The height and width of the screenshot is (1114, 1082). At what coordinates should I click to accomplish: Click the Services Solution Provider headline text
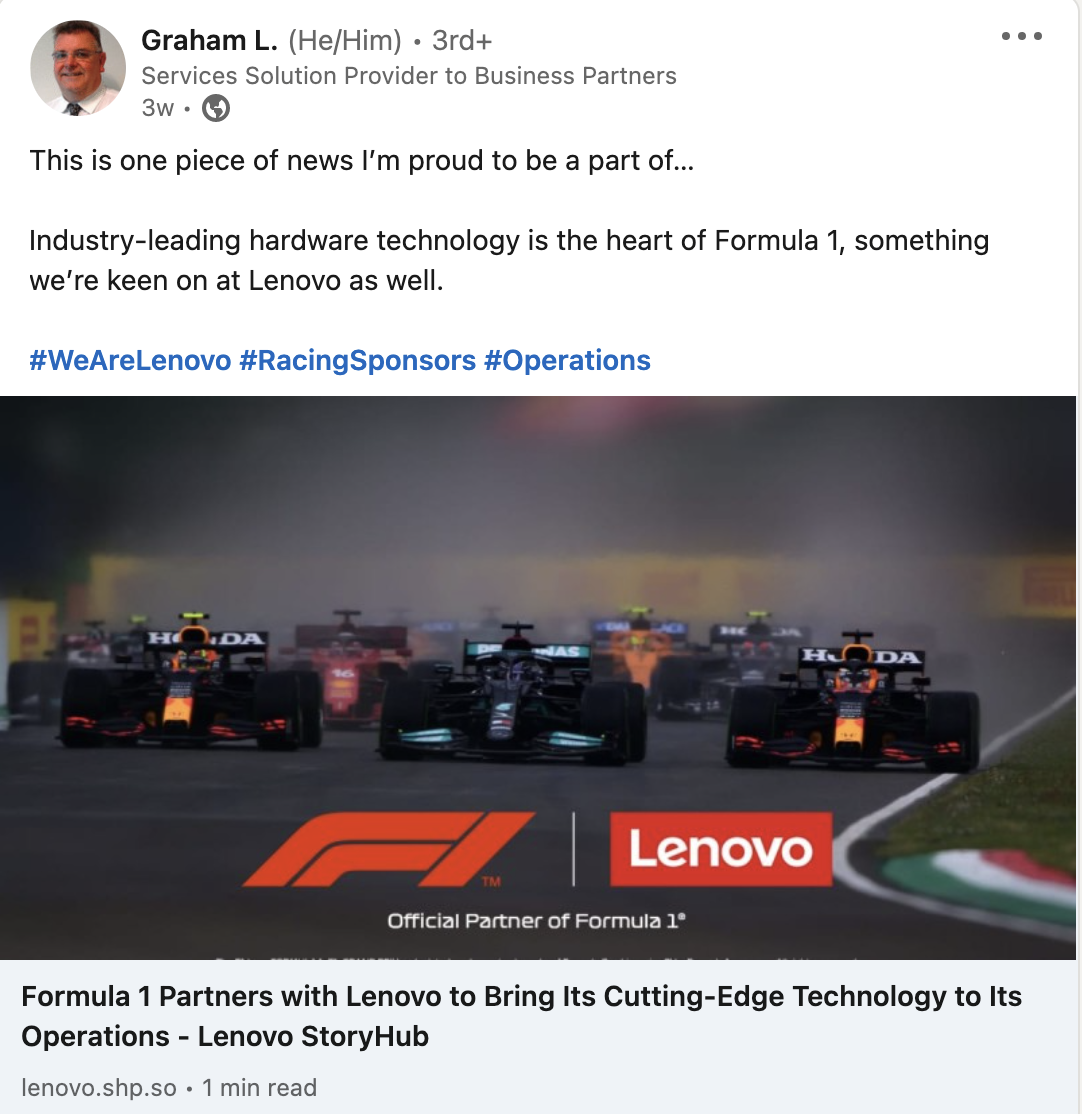[x=409, y=75]
